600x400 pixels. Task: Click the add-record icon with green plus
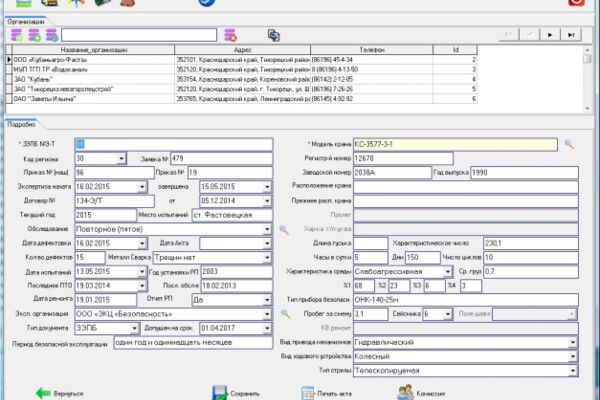click(x=34, y=35)
